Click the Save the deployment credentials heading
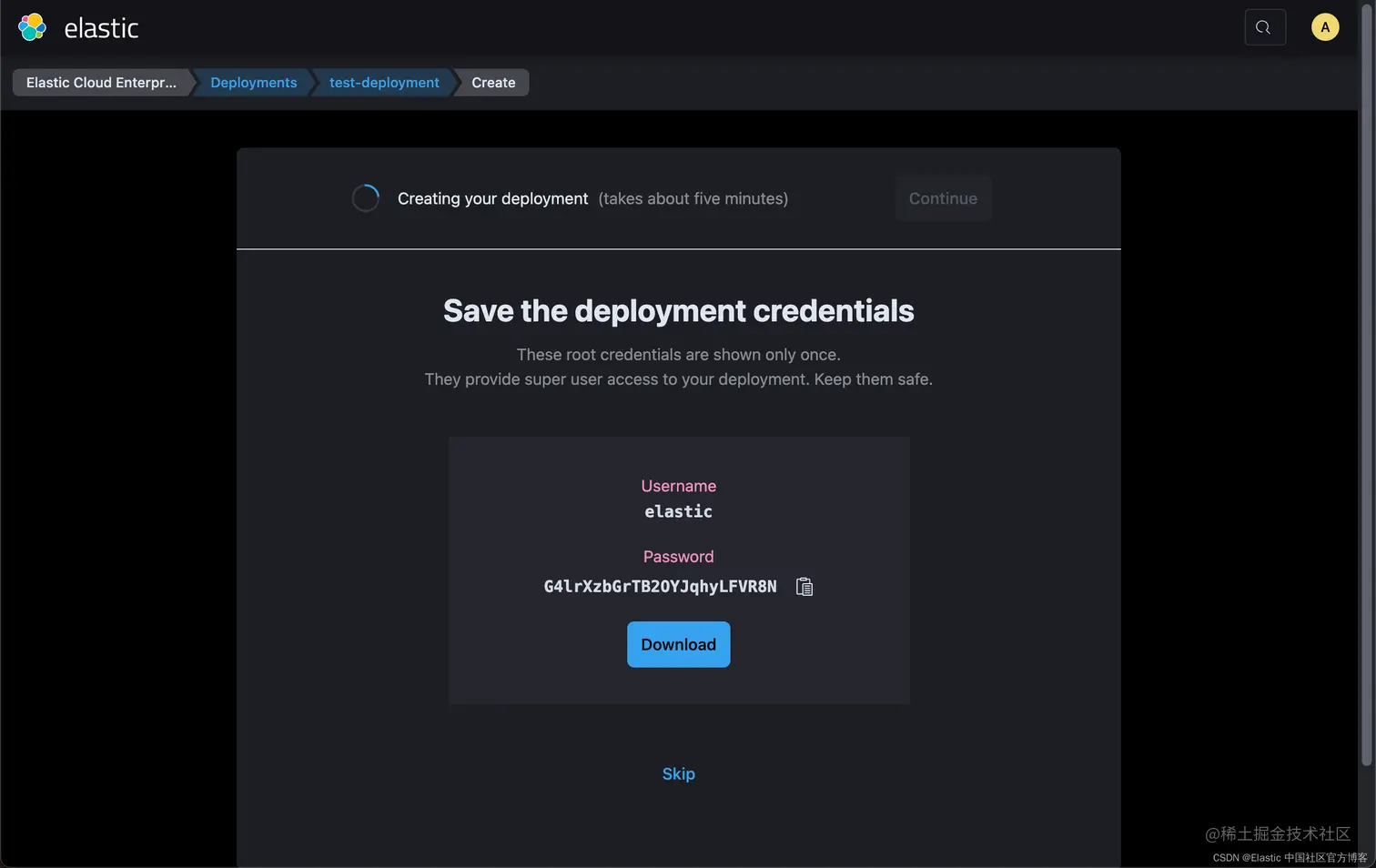 coord(678,311)
